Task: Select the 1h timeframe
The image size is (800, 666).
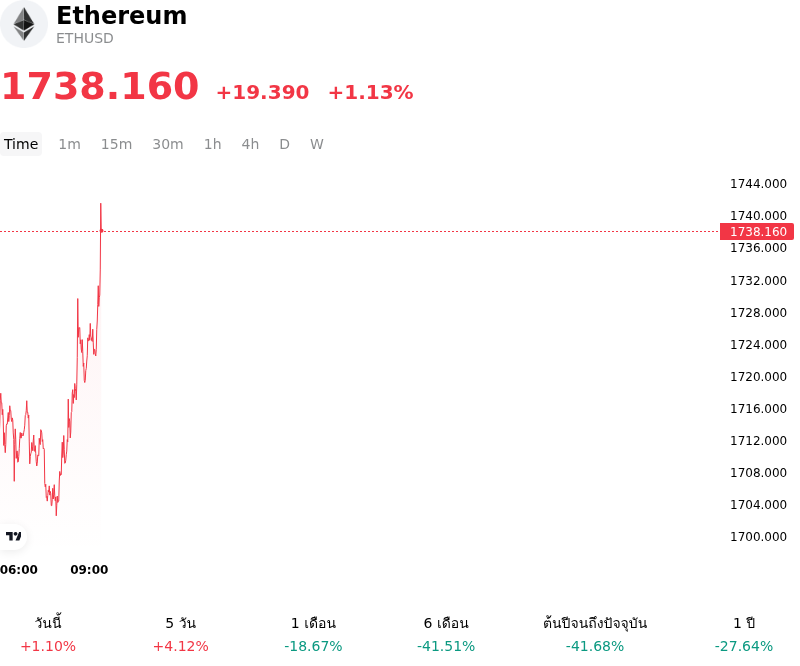Action: 213,144
